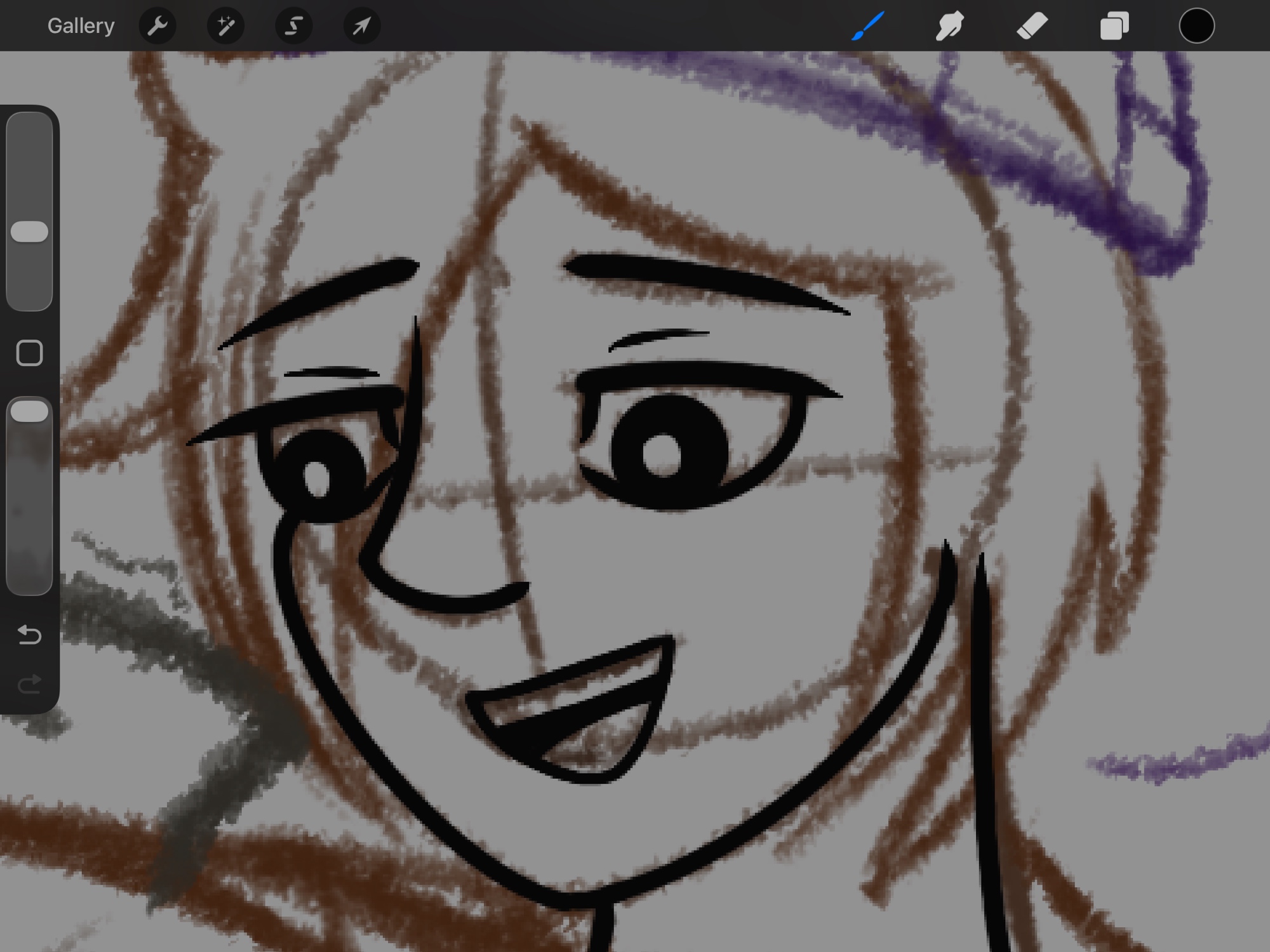Screen dimensions: 1270x952
Task: Click the brush opacity slider handle
Action: coord(29,411)
